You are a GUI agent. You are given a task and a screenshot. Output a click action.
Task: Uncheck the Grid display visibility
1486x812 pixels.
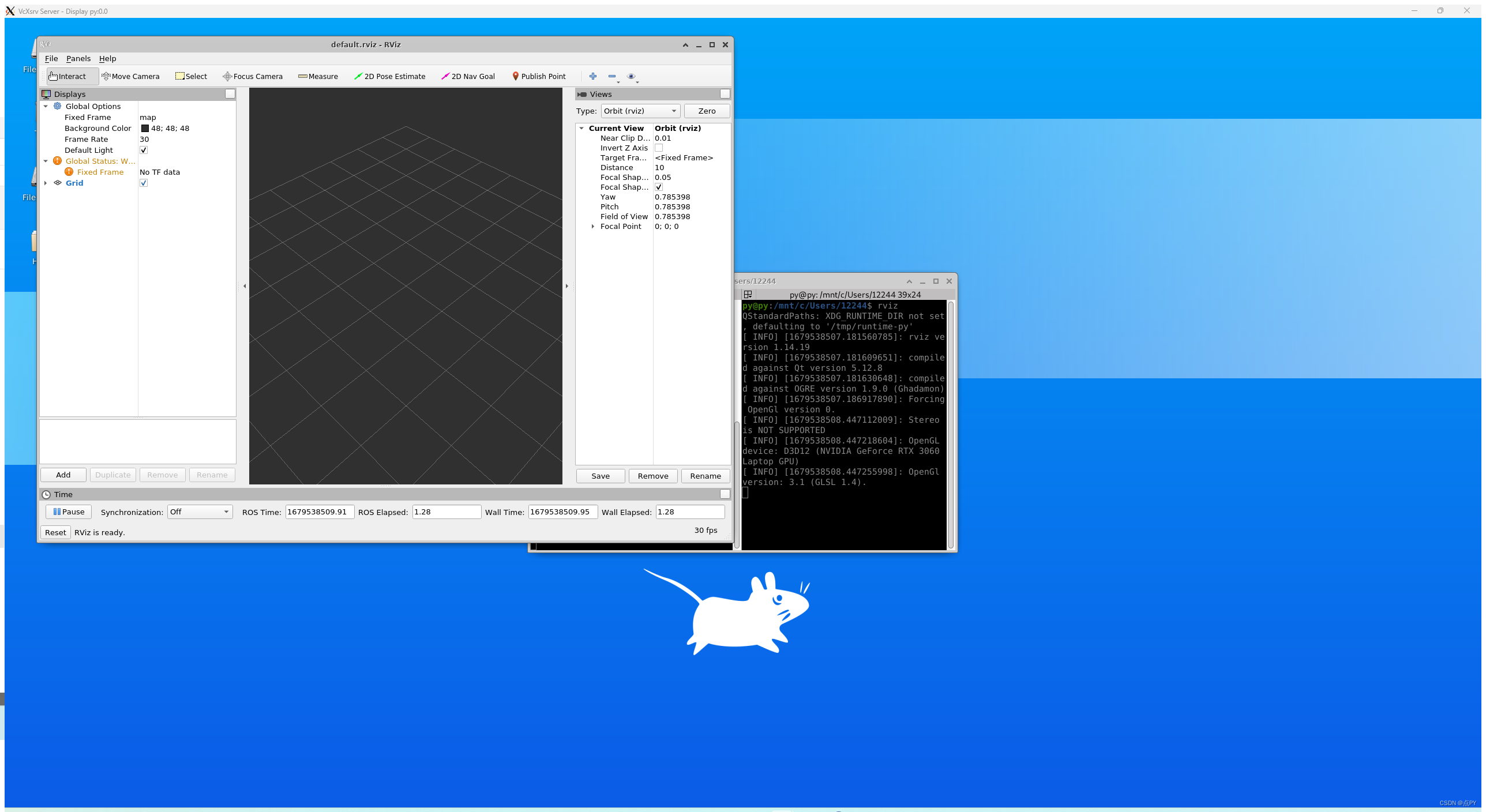[x=144, y=183]
